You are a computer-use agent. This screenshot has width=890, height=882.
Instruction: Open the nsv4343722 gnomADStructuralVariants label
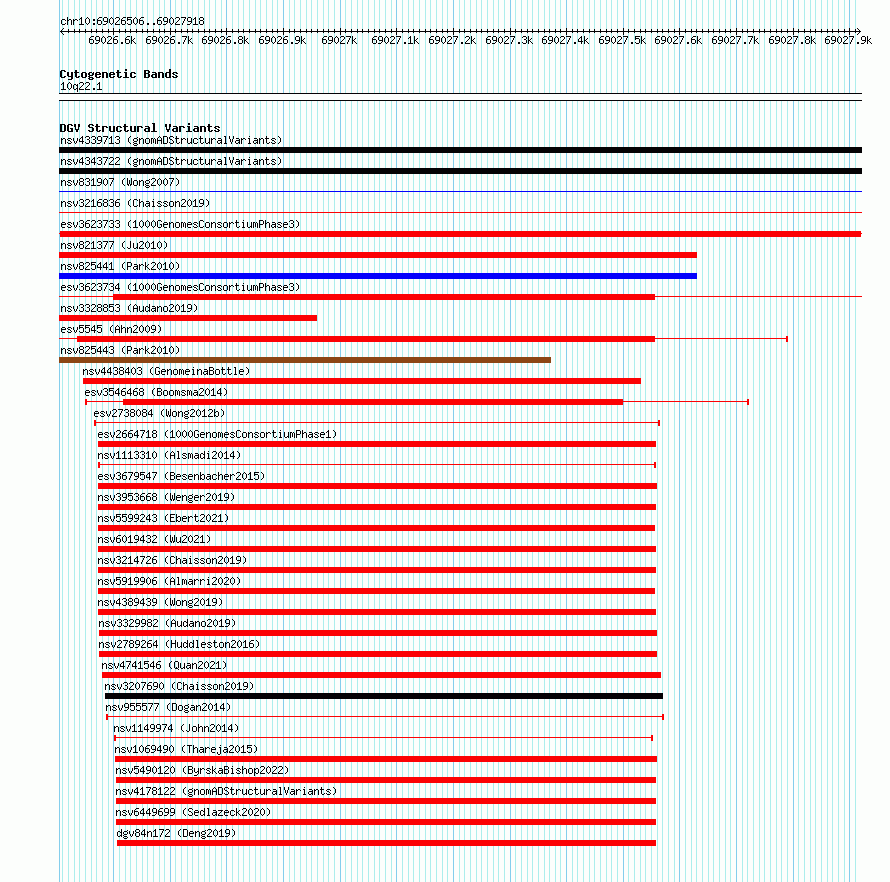click(171, 161)
